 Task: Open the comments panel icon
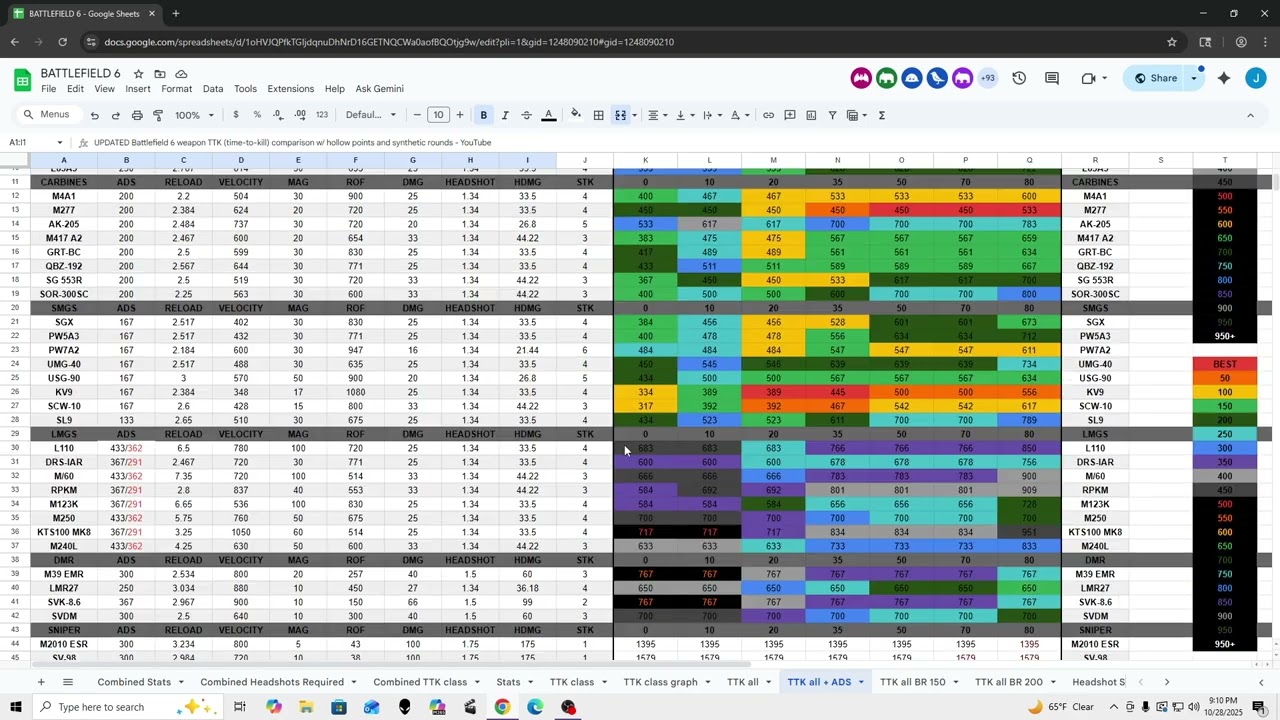pos(1052,78)
